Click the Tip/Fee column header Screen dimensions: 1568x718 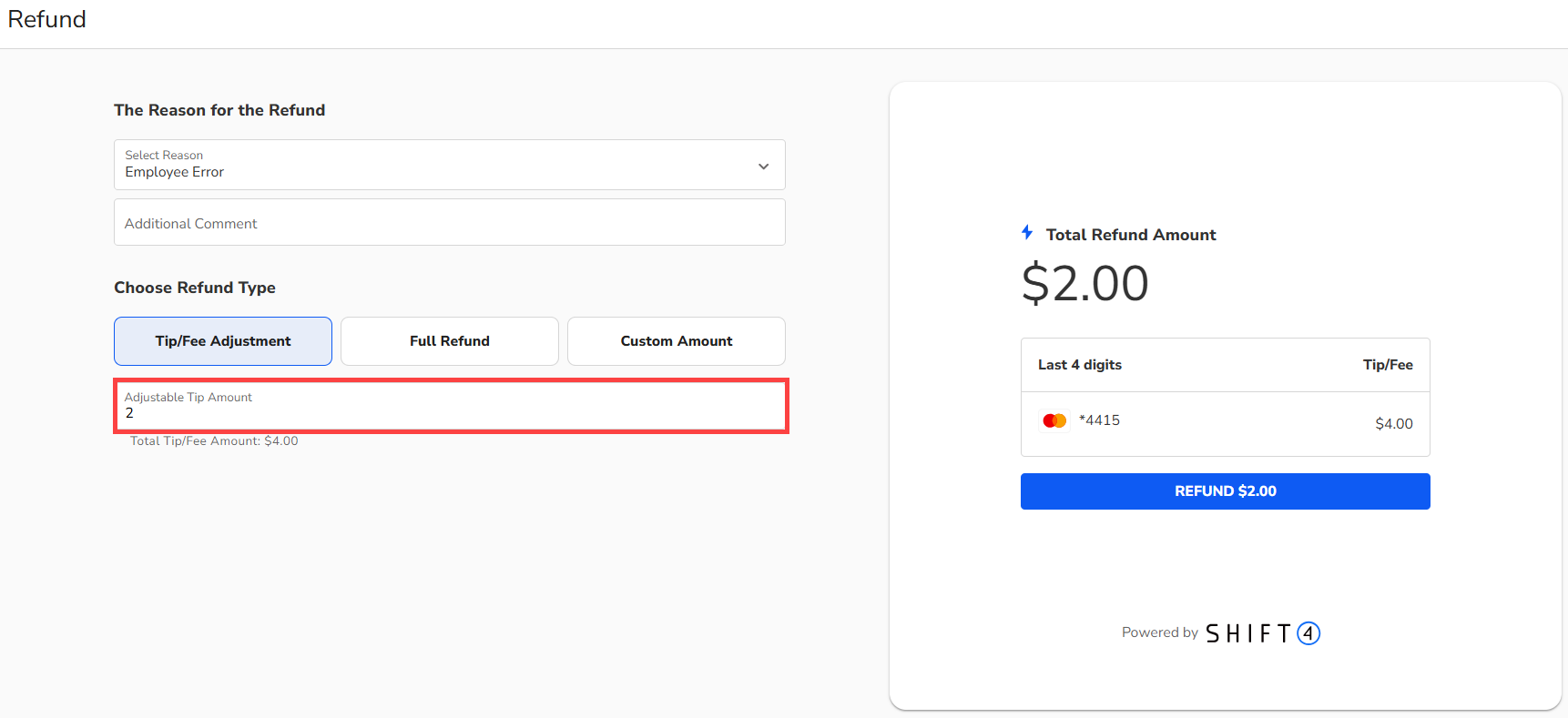(1388, 365)
